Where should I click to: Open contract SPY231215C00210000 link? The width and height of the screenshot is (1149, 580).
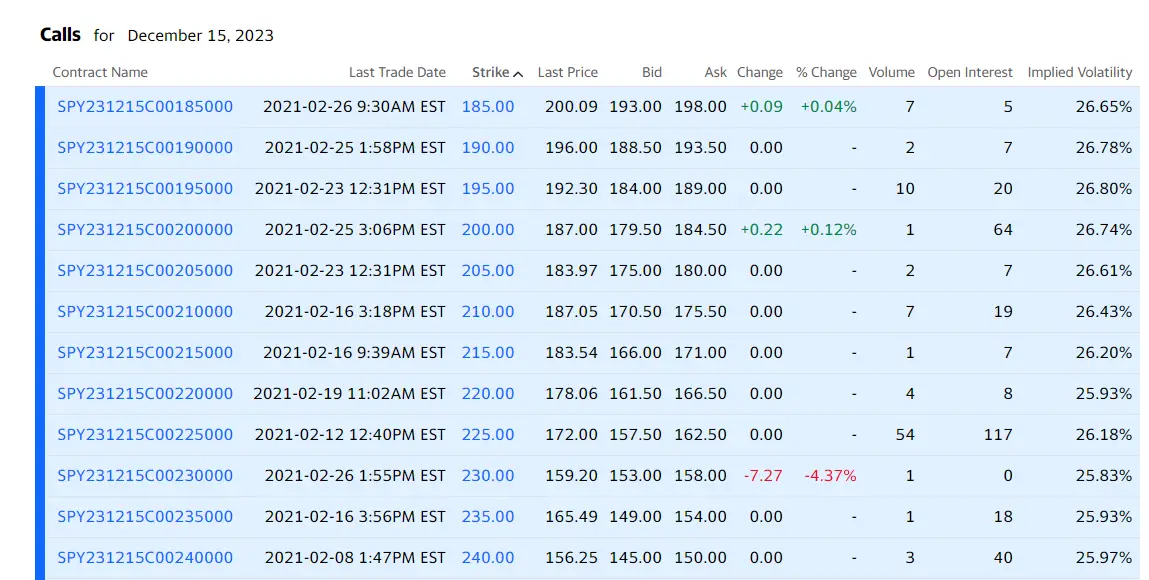(145, 311)
